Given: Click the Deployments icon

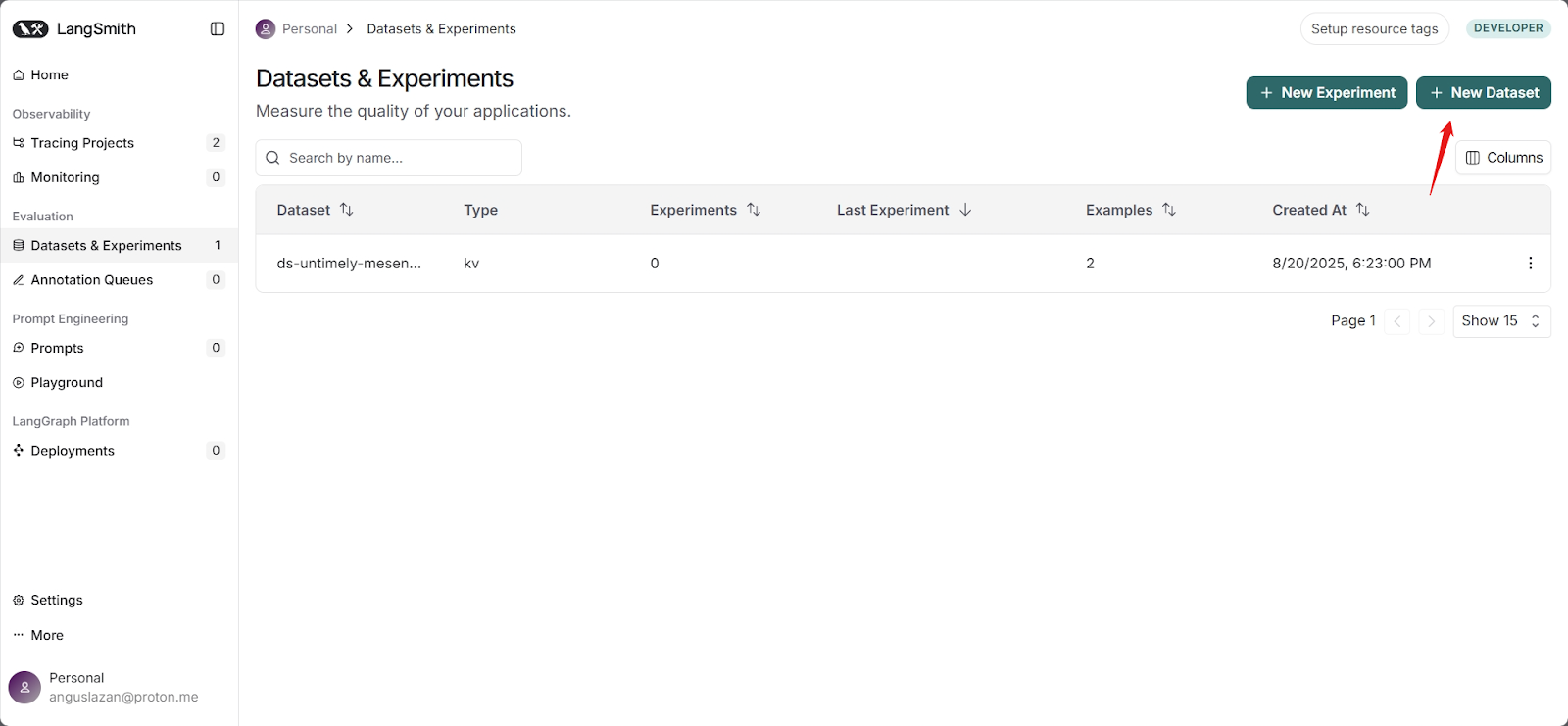Looking at the screenshot, I should pos(18,451).
